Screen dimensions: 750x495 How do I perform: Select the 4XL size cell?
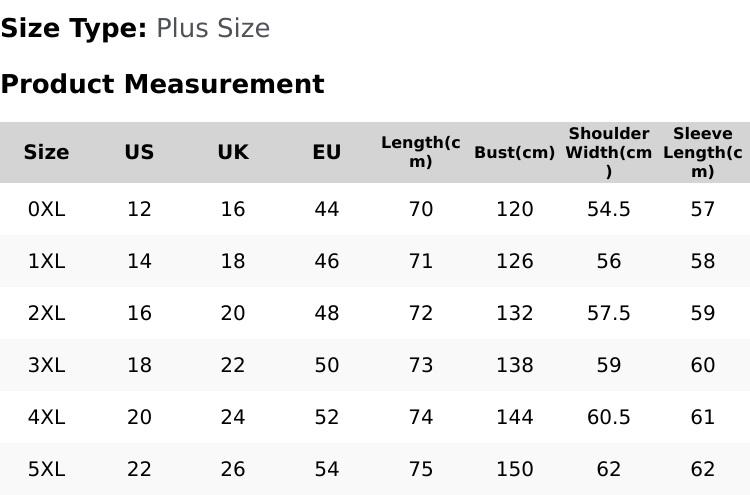(46, 417)
